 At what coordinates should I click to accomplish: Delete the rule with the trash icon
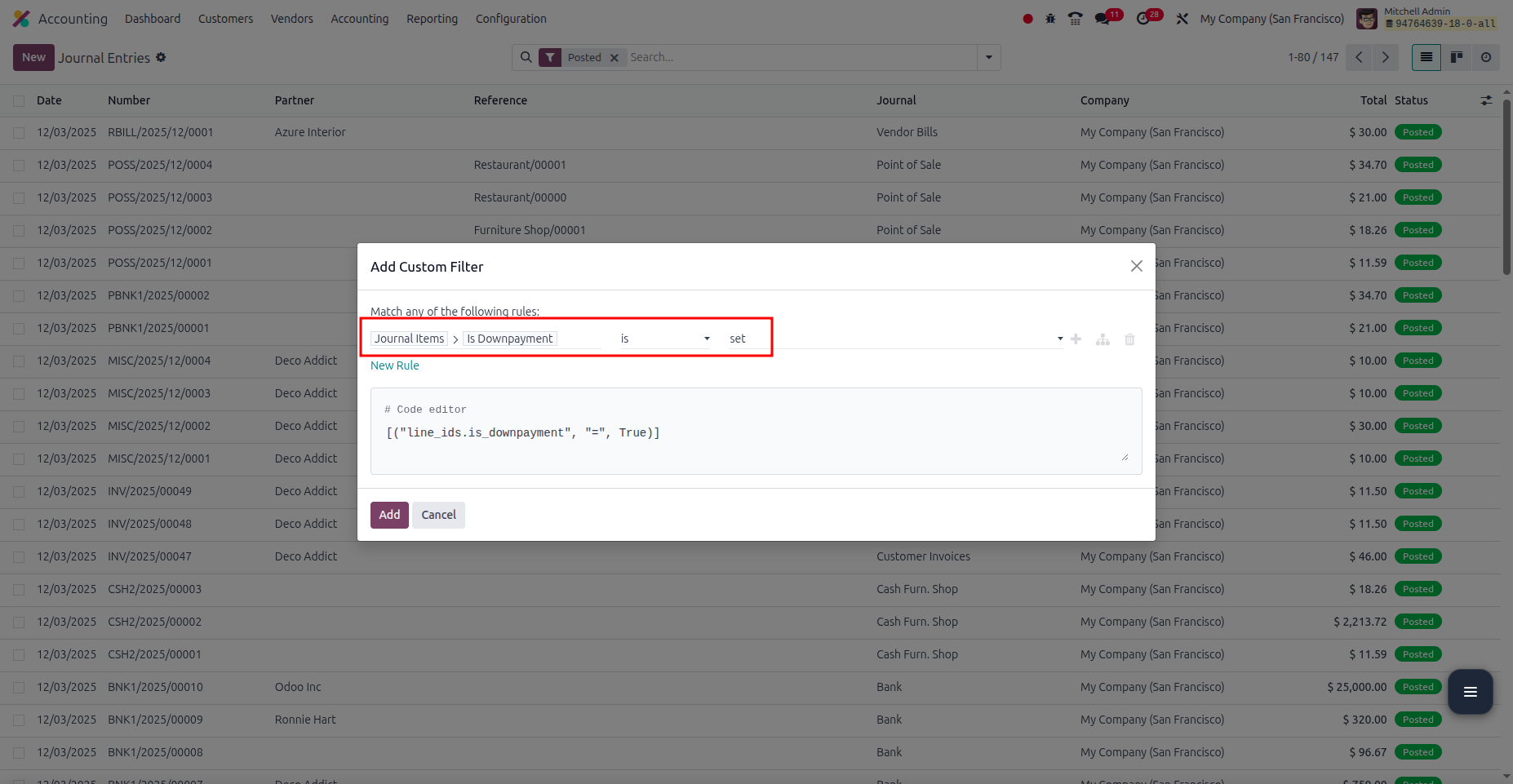pyautogui.click(x=1129, y=339)
